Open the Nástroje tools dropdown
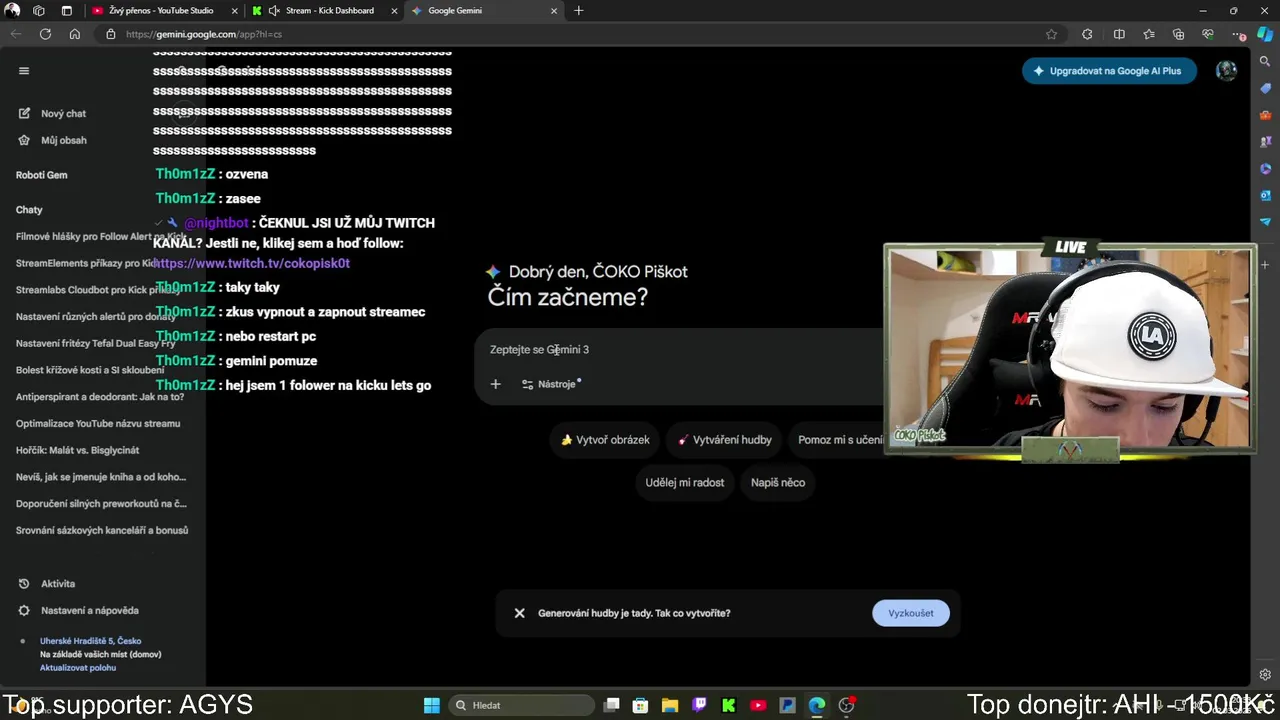Viewport: 1280px width, 720px height. click(551, 384)
